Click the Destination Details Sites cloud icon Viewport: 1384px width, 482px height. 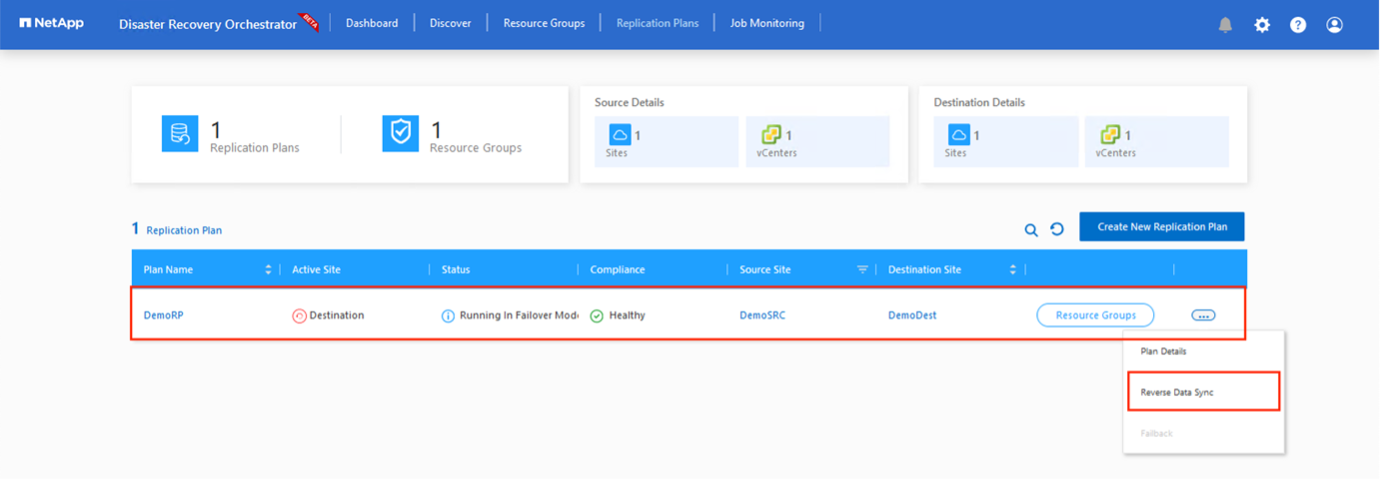[959, 135]
